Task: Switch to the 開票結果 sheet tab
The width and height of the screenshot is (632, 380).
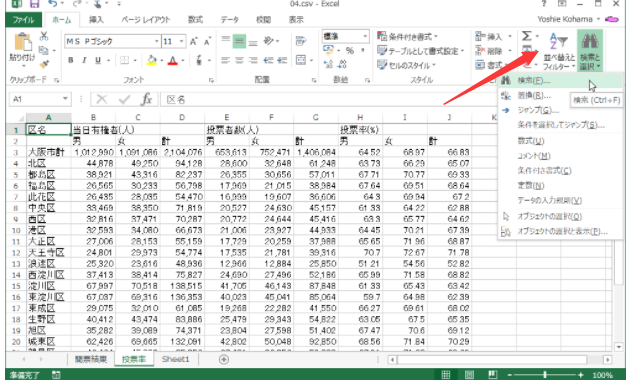Action: (91, 359)
